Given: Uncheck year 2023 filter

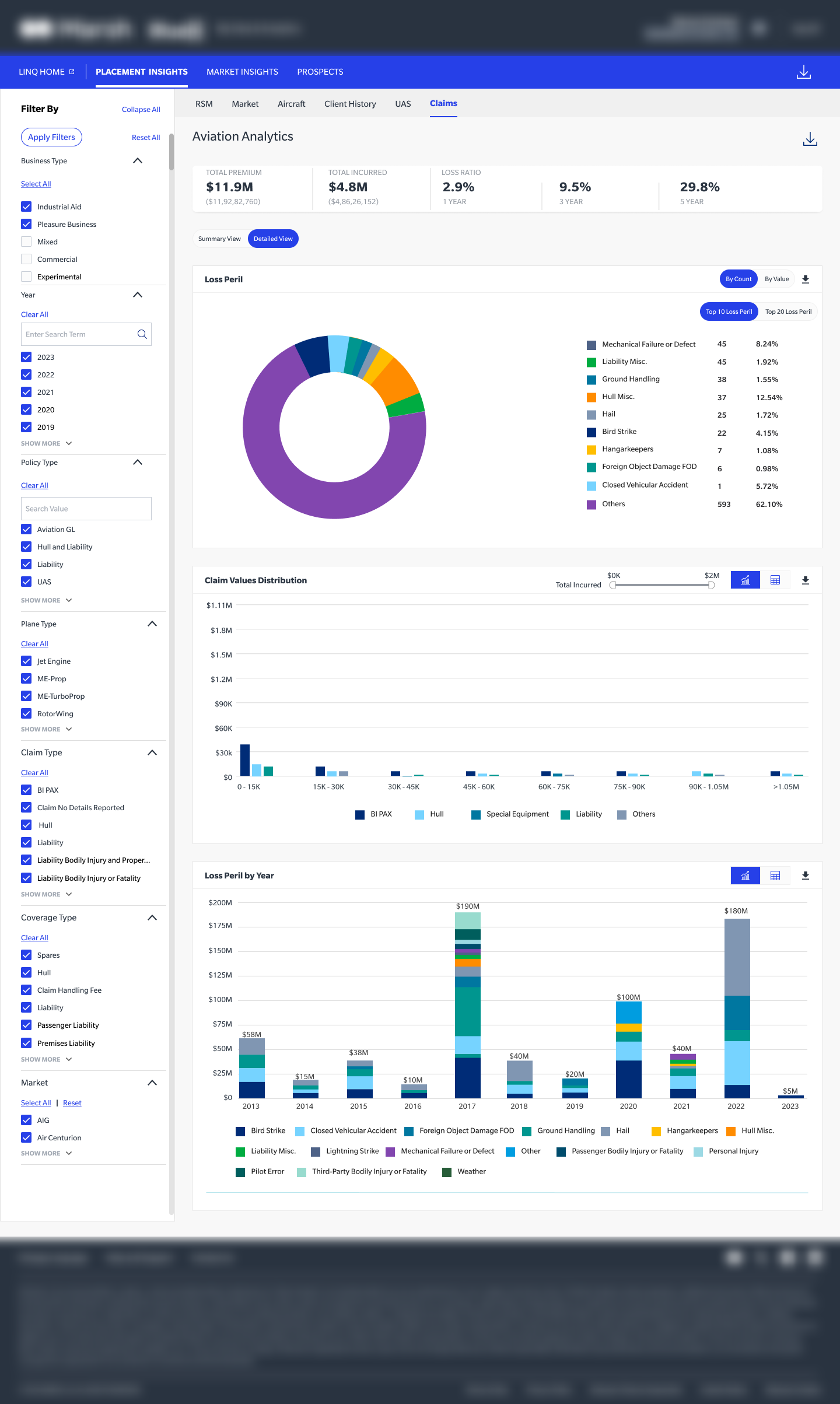Looking at the screenshot, I should pos(26,357).
